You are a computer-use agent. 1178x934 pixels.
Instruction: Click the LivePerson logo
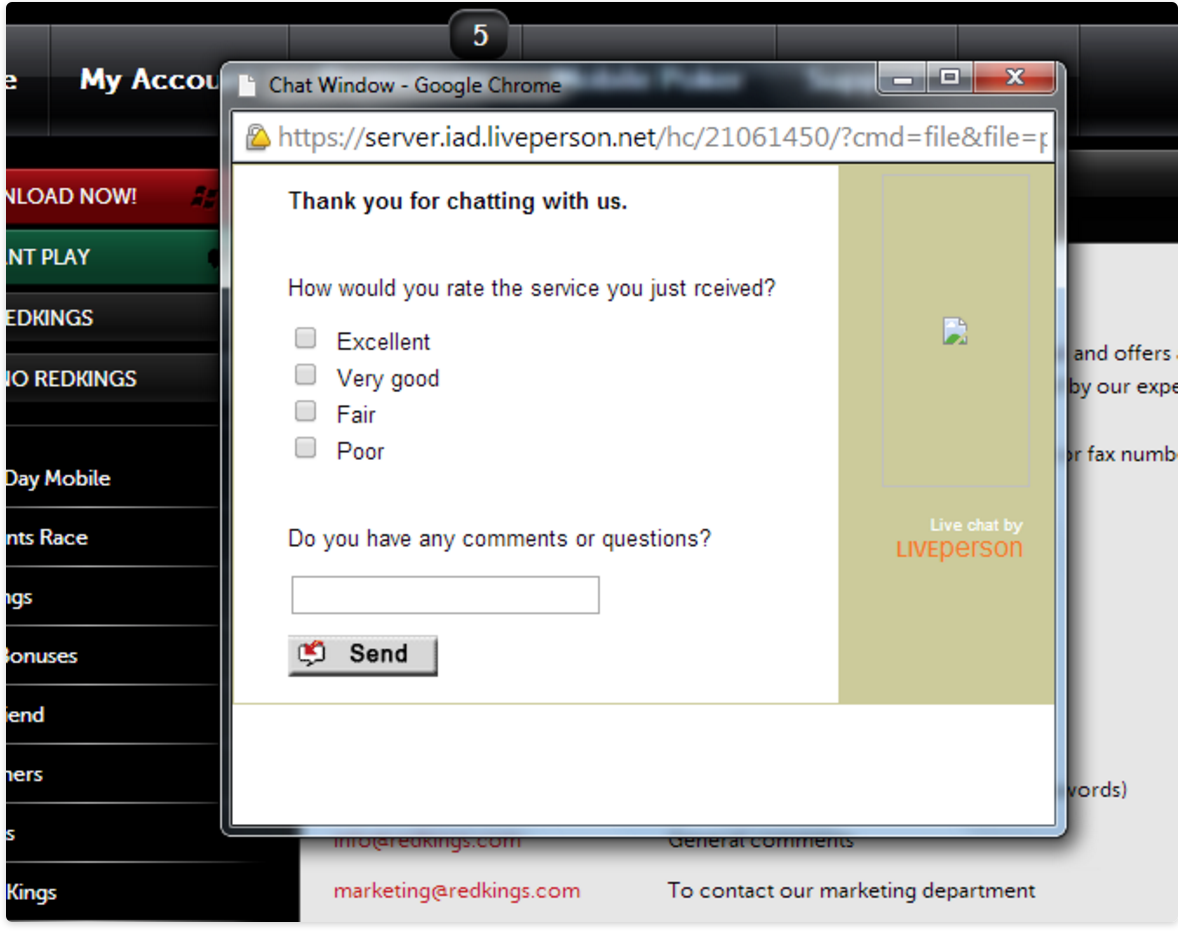pyautogui.click(x=959, y=548)
